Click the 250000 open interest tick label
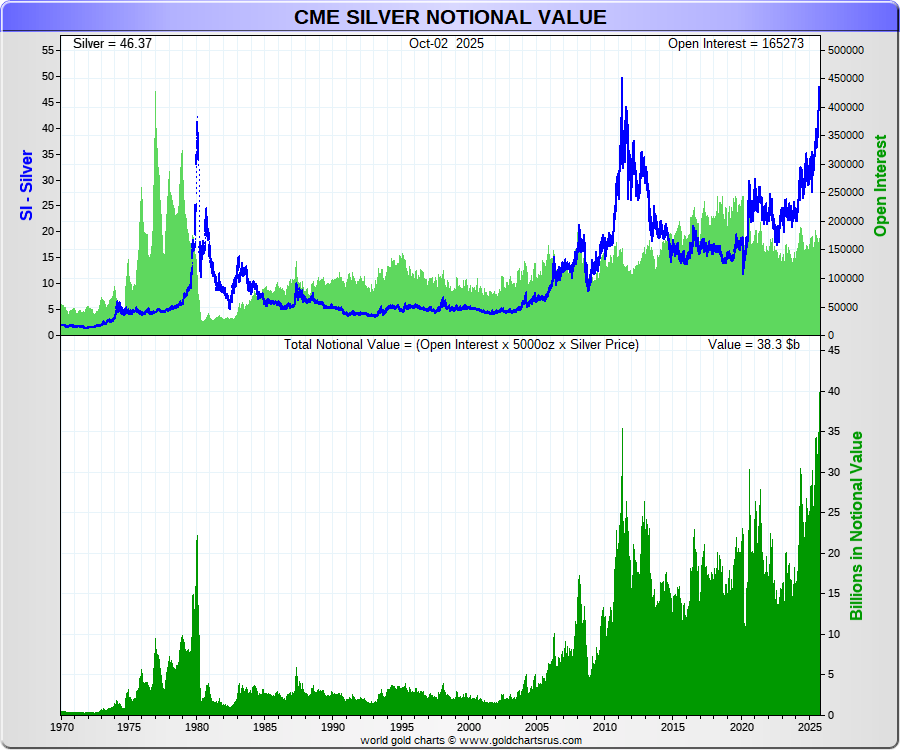The height and width of the screenshot is (750, 900). pos(845,193)
